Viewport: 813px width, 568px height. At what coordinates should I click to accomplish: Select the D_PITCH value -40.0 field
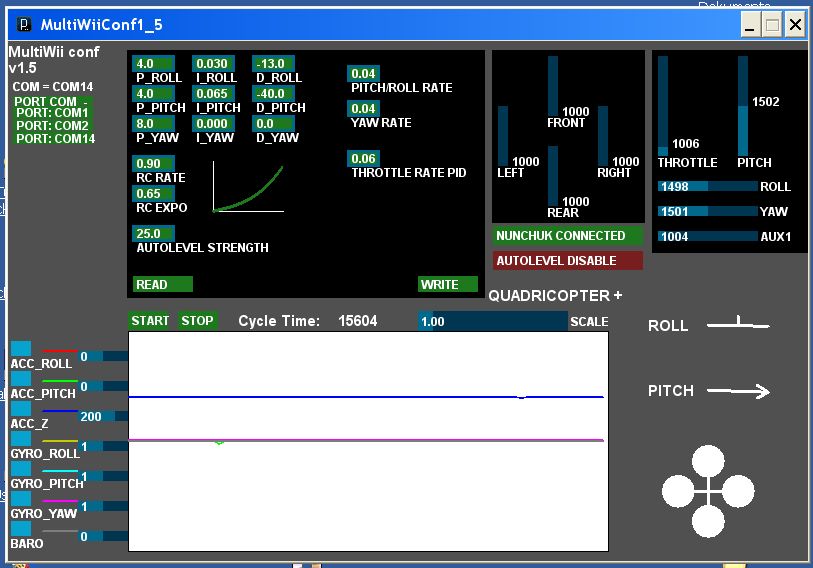[273, 93]
